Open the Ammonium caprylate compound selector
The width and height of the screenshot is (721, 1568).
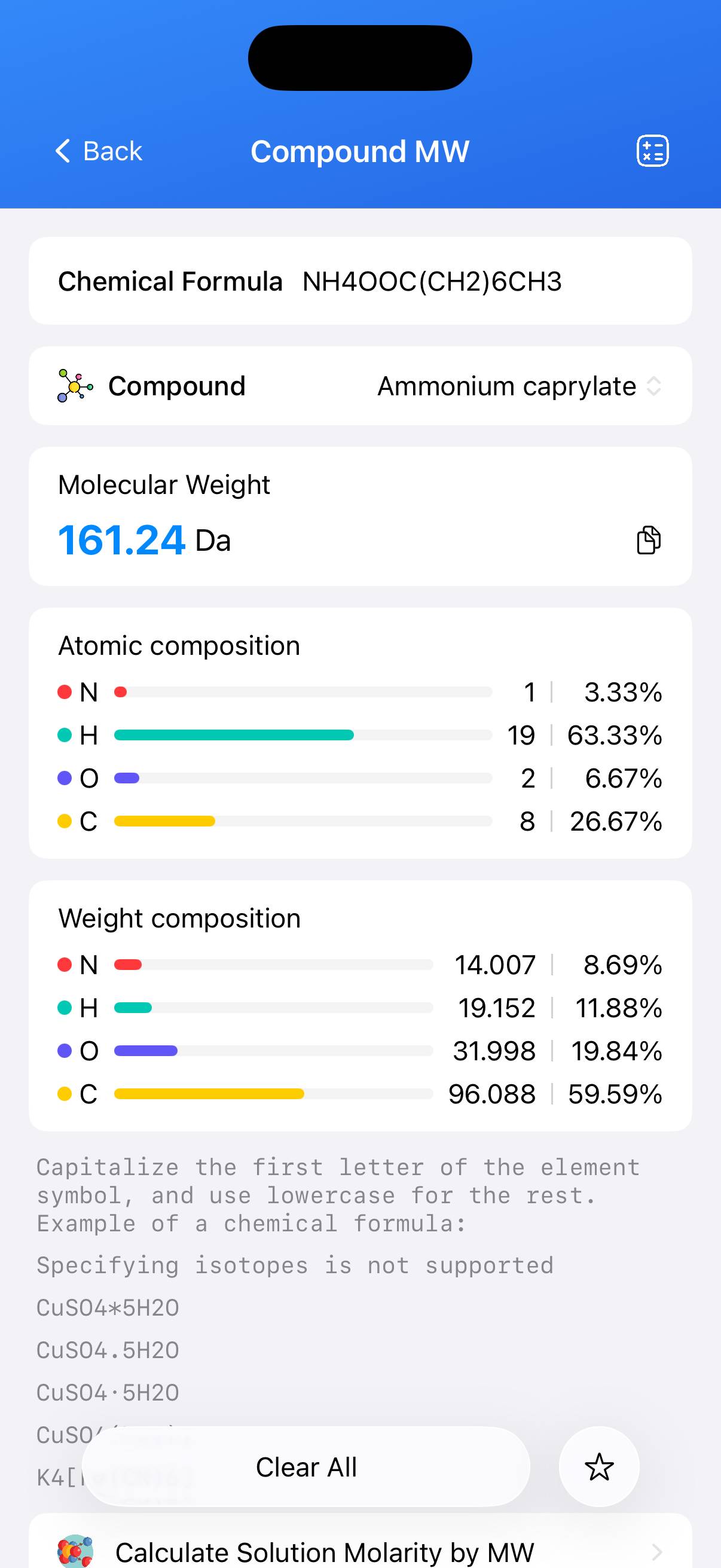coord(507,386)
